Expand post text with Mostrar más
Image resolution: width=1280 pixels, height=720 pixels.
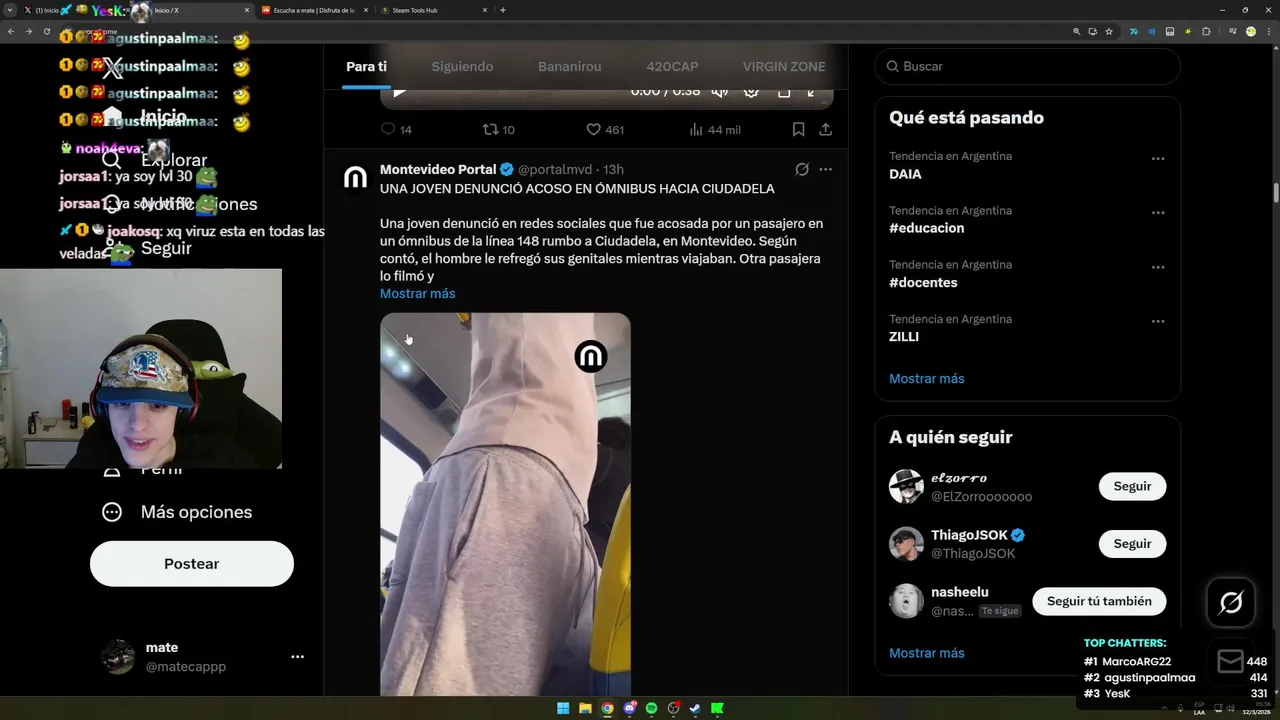(x=417, y=294)
